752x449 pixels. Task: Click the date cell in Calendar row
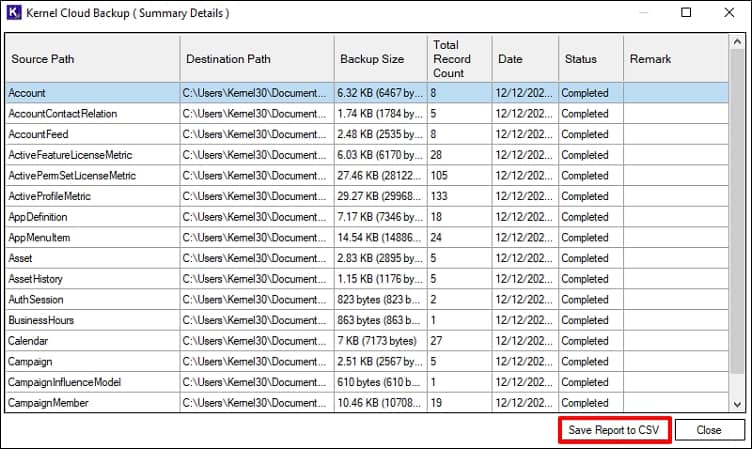[525, 341]
